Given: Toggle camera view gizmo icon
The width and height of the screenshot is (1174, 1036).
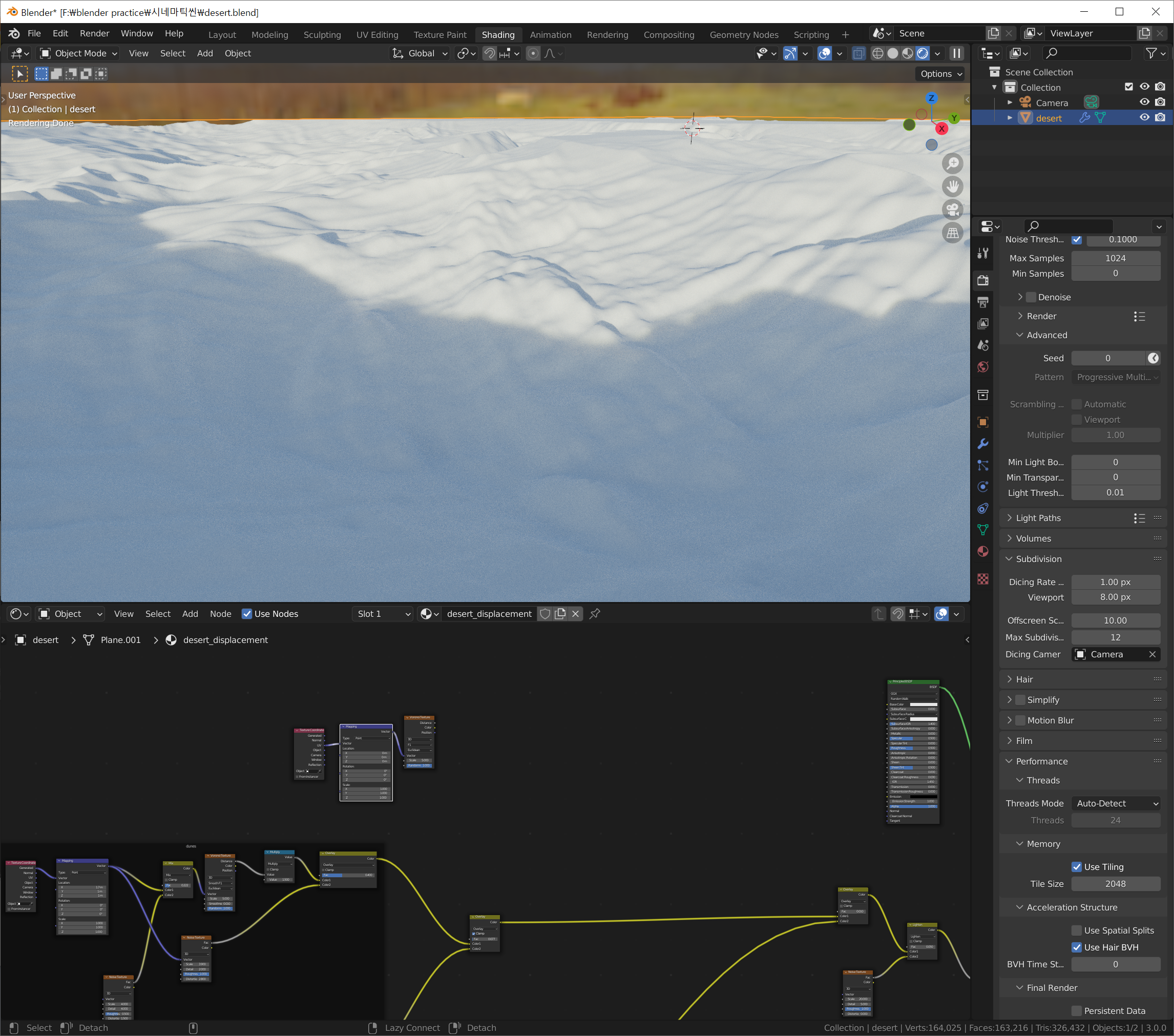Looking at the screenshot, I should [x=952, y=210].
